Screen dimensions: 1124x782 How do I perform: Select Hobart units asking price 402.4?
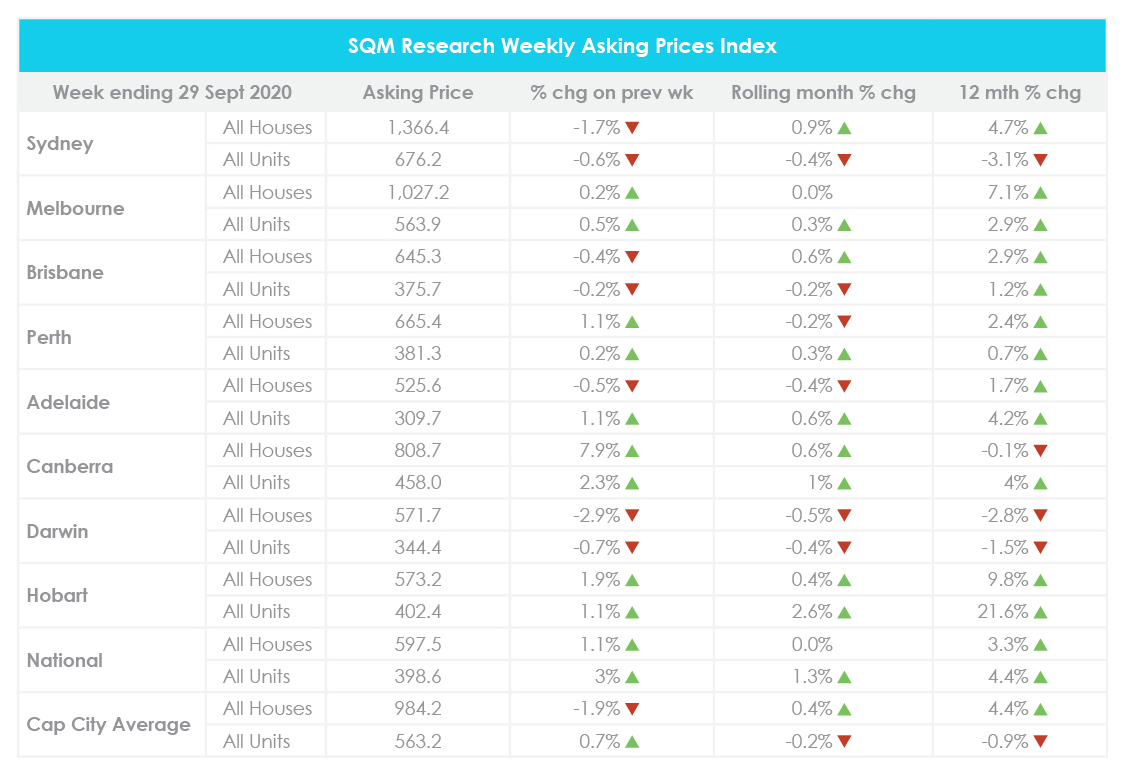tap(418, 612)
